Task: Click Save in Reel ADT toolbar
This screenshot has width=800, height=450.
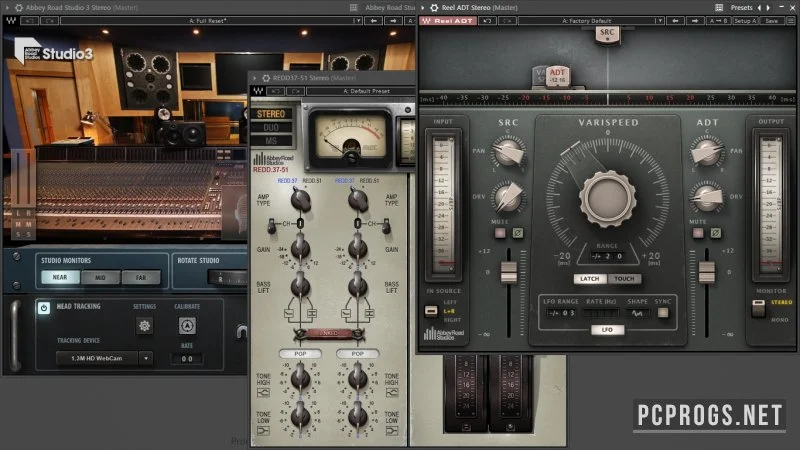Action: pyautogui.click(x=771, y=21)
